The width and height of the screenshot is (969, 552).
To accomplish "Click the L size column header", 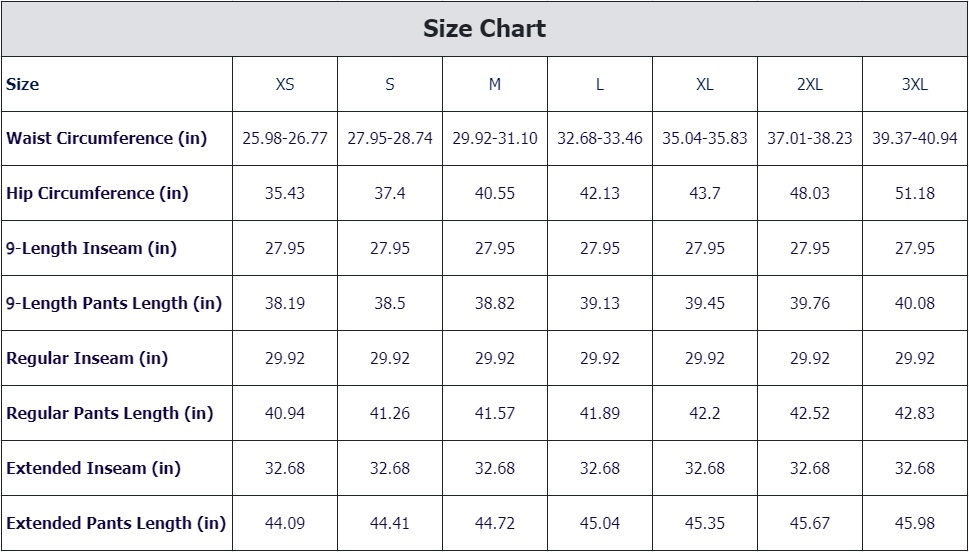I will point(599,84).
